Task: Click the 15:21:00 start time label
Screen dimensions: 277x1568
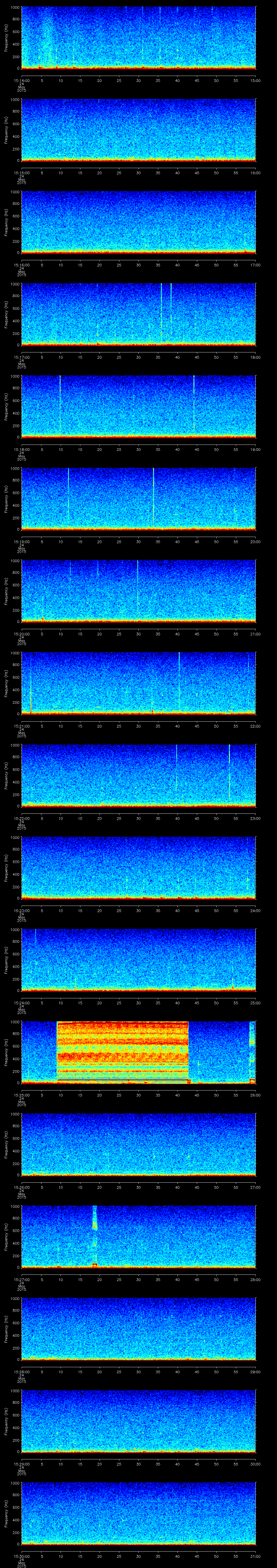Action: pos(21,726)
